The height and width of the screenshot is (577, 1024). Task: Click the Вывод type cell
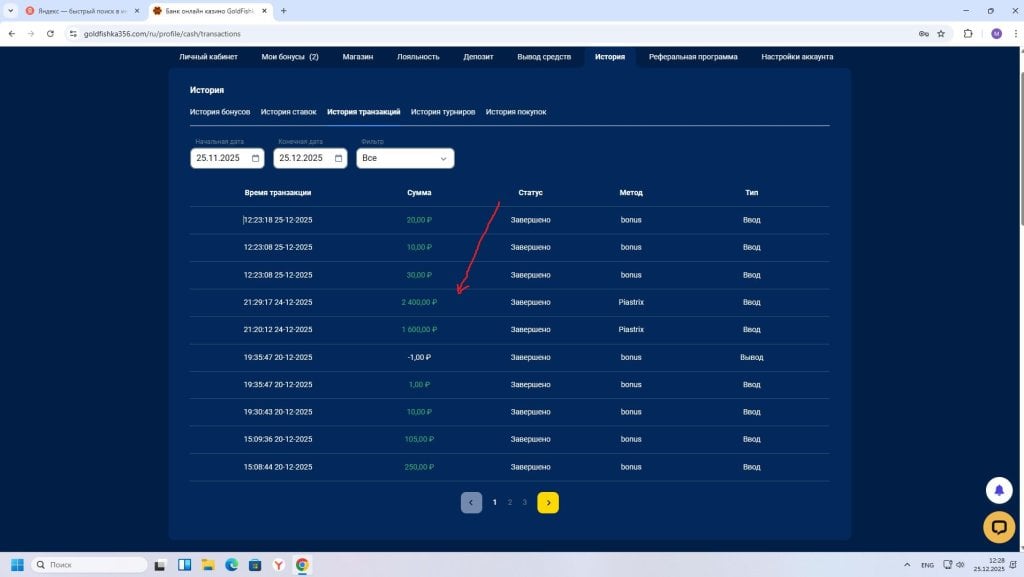tap(752, 357)
